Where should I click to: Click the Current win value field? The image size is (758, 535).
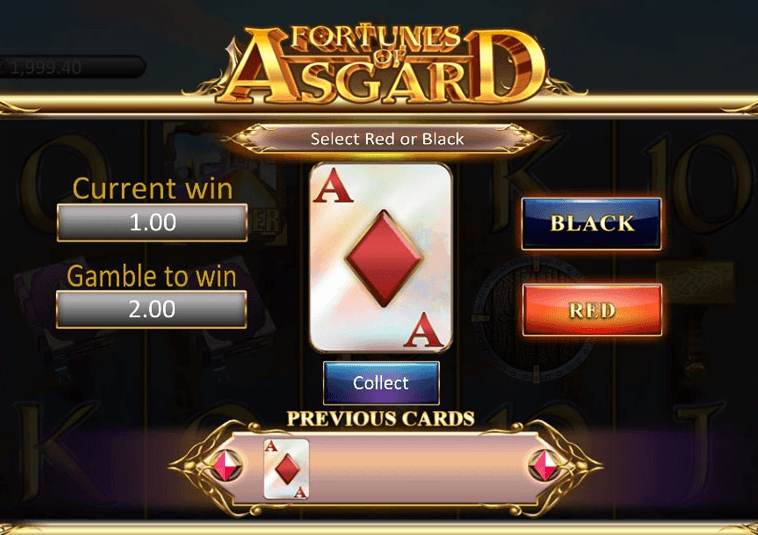(152, 222)
